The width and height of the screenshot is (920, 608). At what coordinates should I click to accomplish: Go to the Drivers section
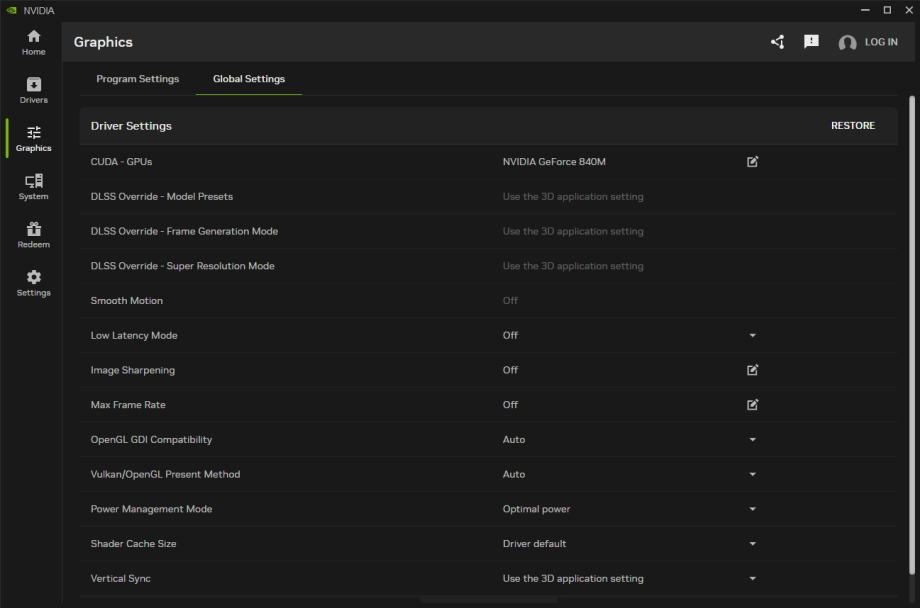coord(33,90)
